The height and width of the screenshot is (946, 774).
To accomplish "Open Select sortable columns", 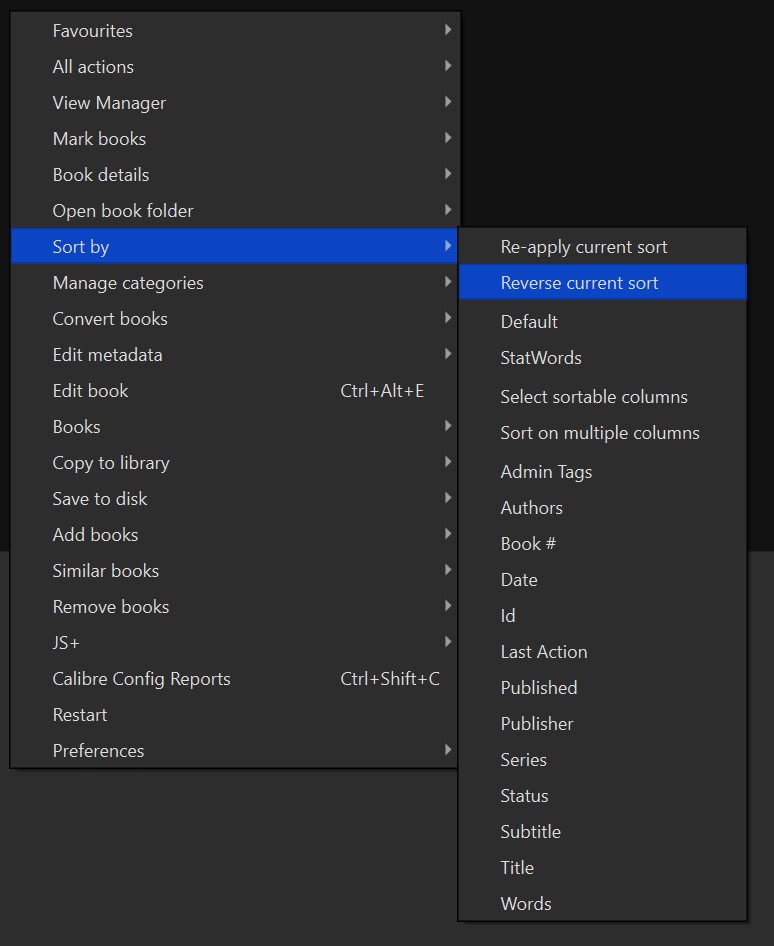I will (594, 397).
